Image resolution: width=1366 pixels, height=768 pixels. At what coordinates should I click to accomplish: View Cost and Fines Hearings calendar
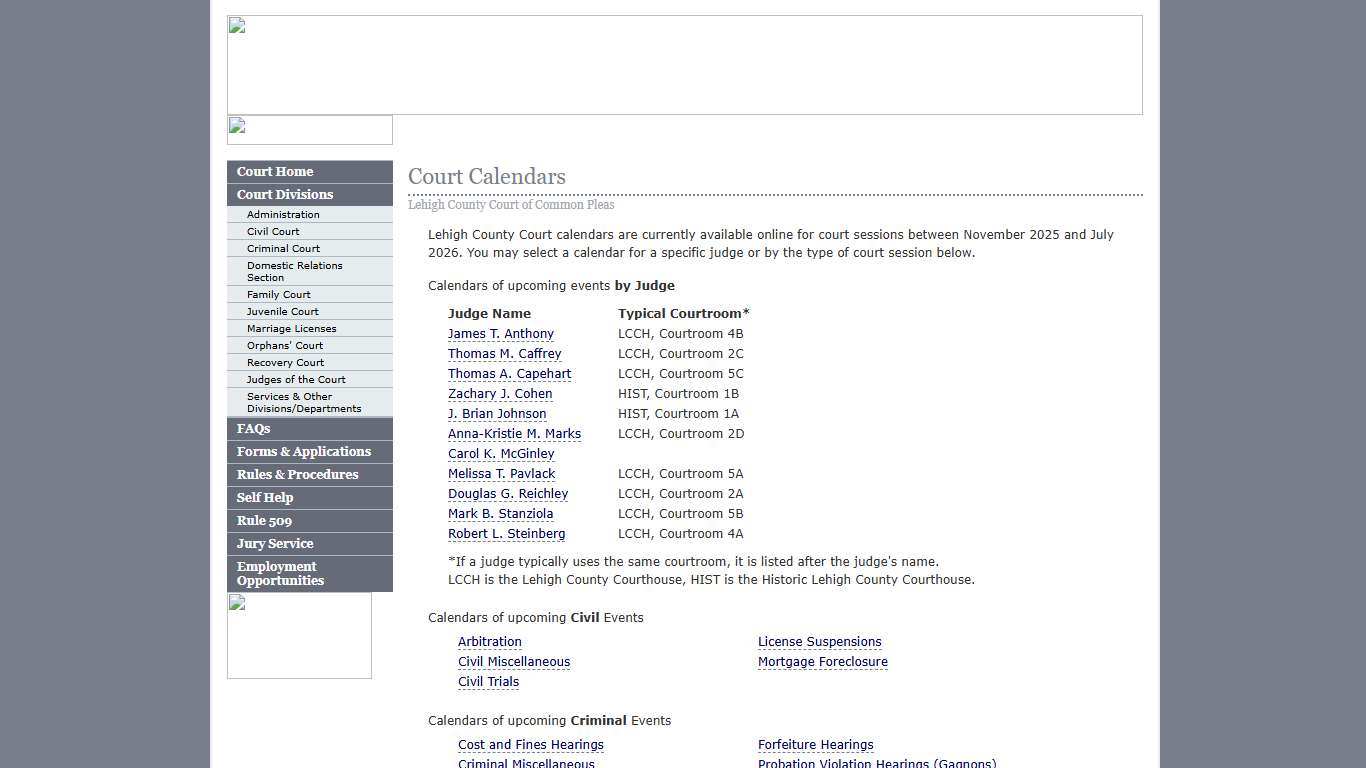pyautogui.click(x=530, y=744)
